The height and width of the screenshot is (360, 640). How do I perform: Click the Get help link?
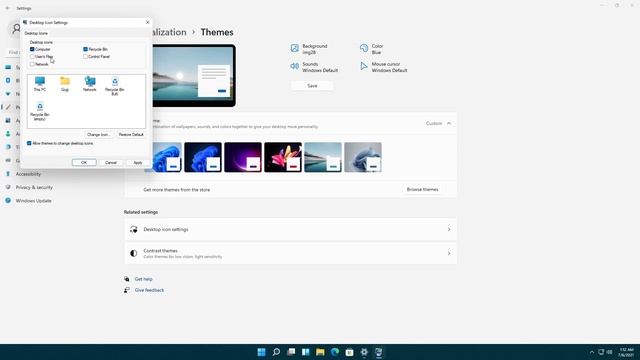coord(144,279)
